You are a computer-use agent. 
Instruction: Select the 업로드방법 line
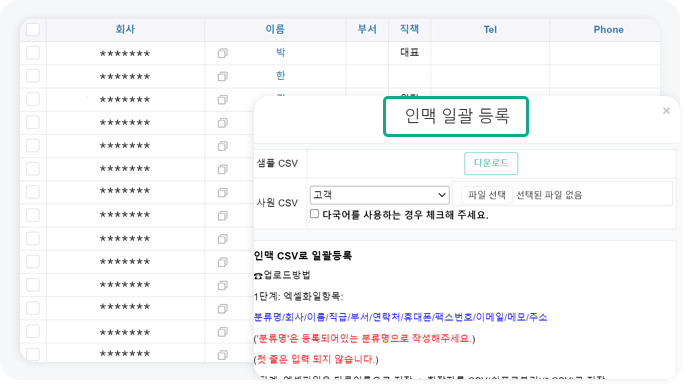(282, 275)
